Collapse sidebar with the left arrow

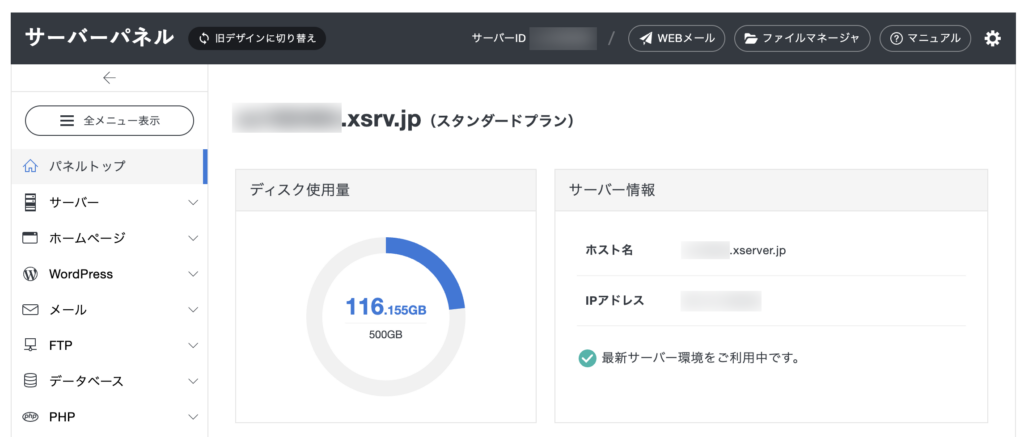pyautogui.click(x=109, y=78)
